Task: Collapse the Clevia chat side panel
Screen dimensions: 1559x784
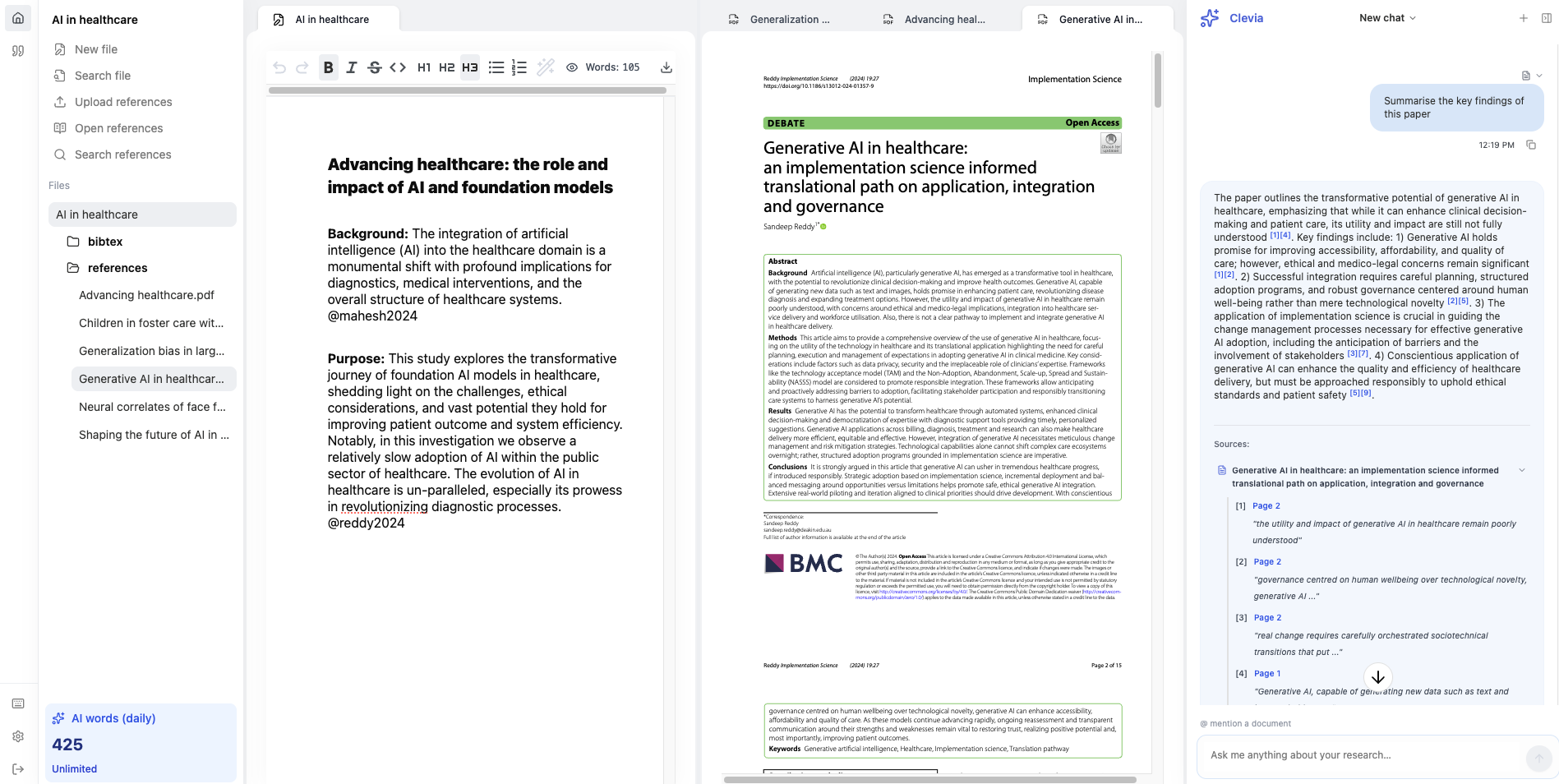Action: [1547, 18]
